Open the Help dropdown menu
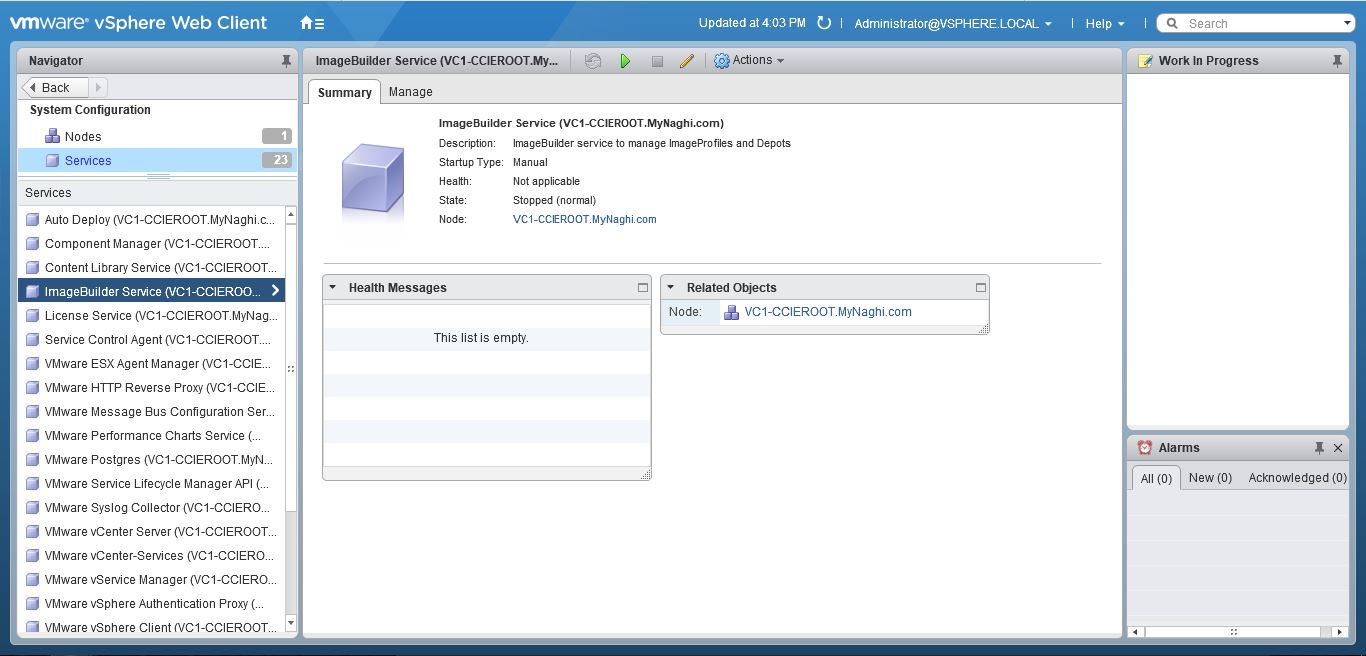Viewport: 1366px width, 656px height. (x=1105, y=24)
